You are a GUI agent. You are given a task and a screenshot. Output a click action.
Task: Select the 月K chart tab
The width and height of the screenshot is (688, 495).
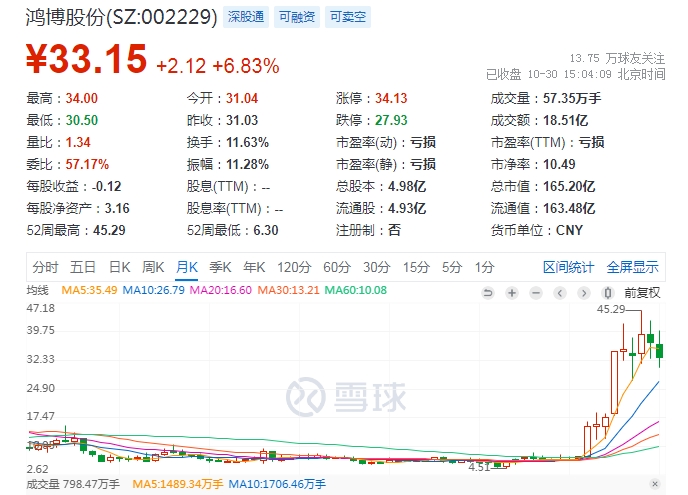(186, 267)
